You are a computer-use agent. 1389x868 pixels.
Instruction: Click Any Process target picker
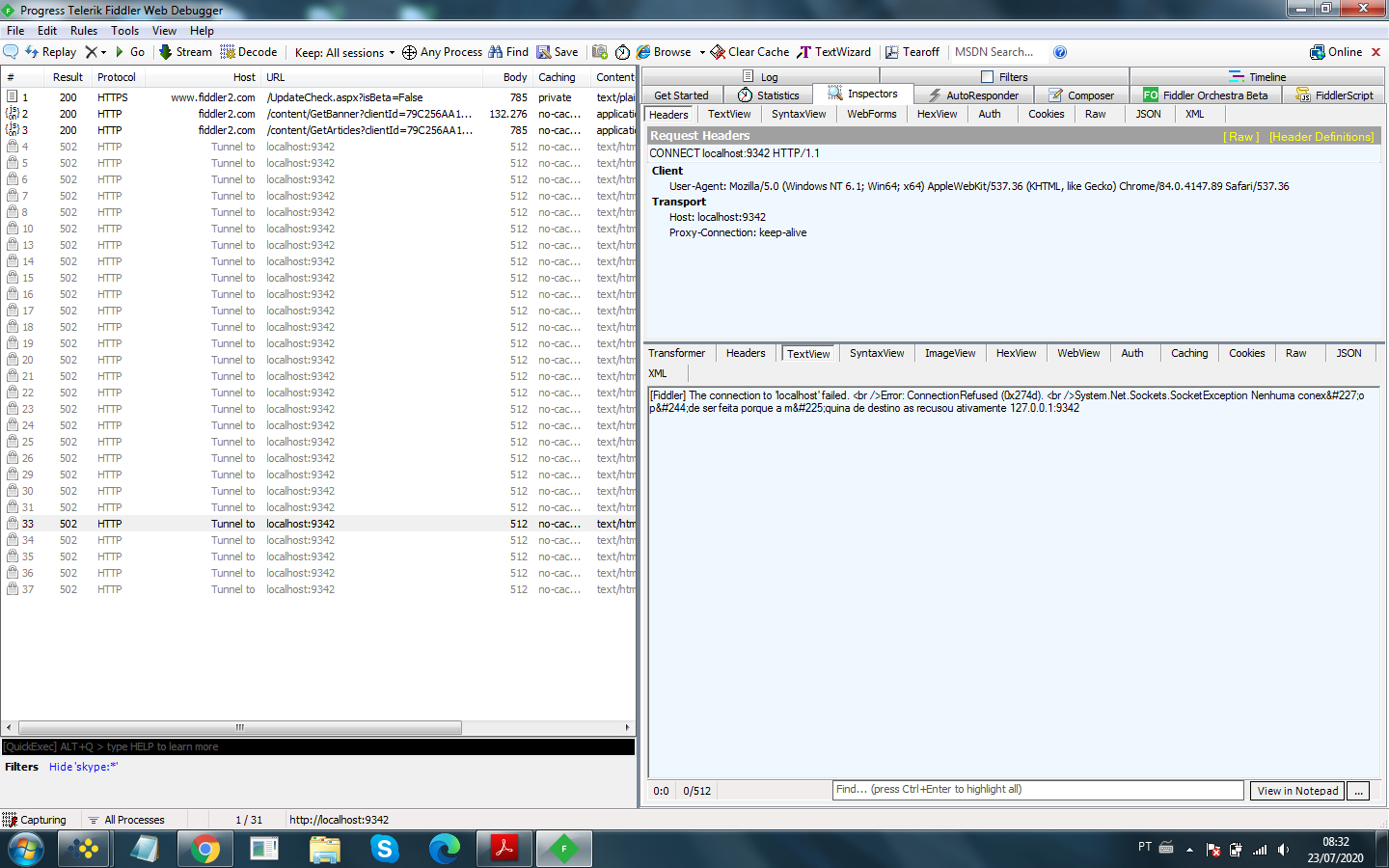click(442, 52)
